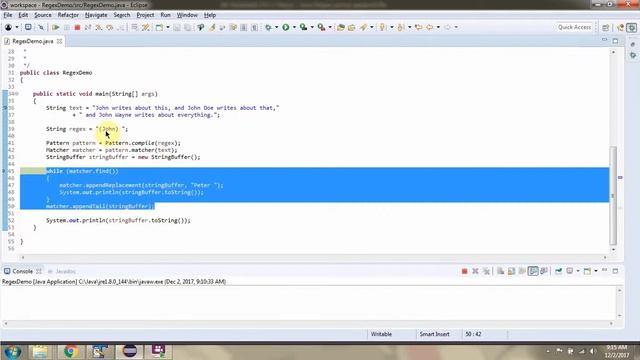Click the Forward navigation arrow
This screenshot has height=360, width=640.
point(448,27)
